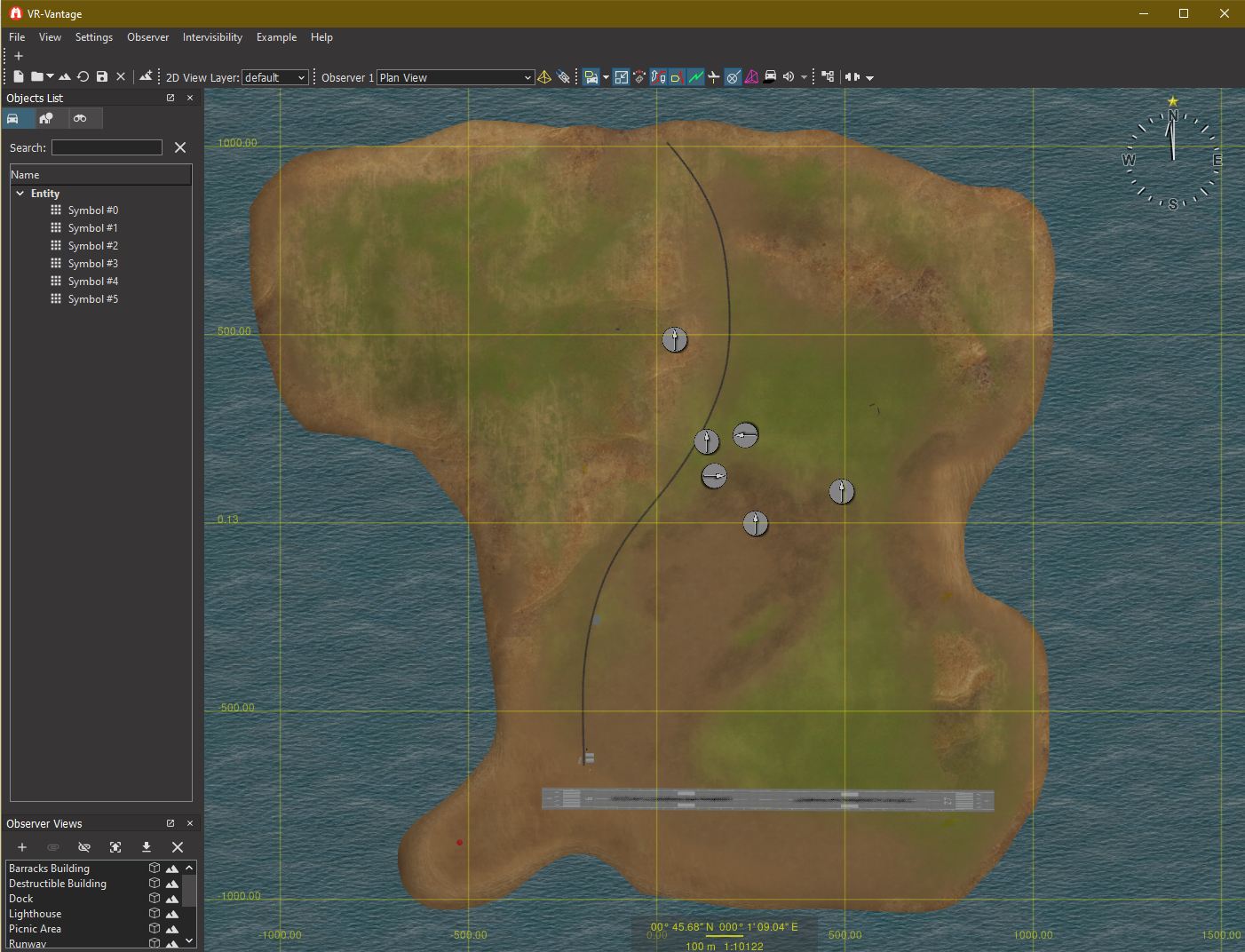Toggle the yellow tag red line button
This screenshot has width=1245, height=952.
[676, 77]
